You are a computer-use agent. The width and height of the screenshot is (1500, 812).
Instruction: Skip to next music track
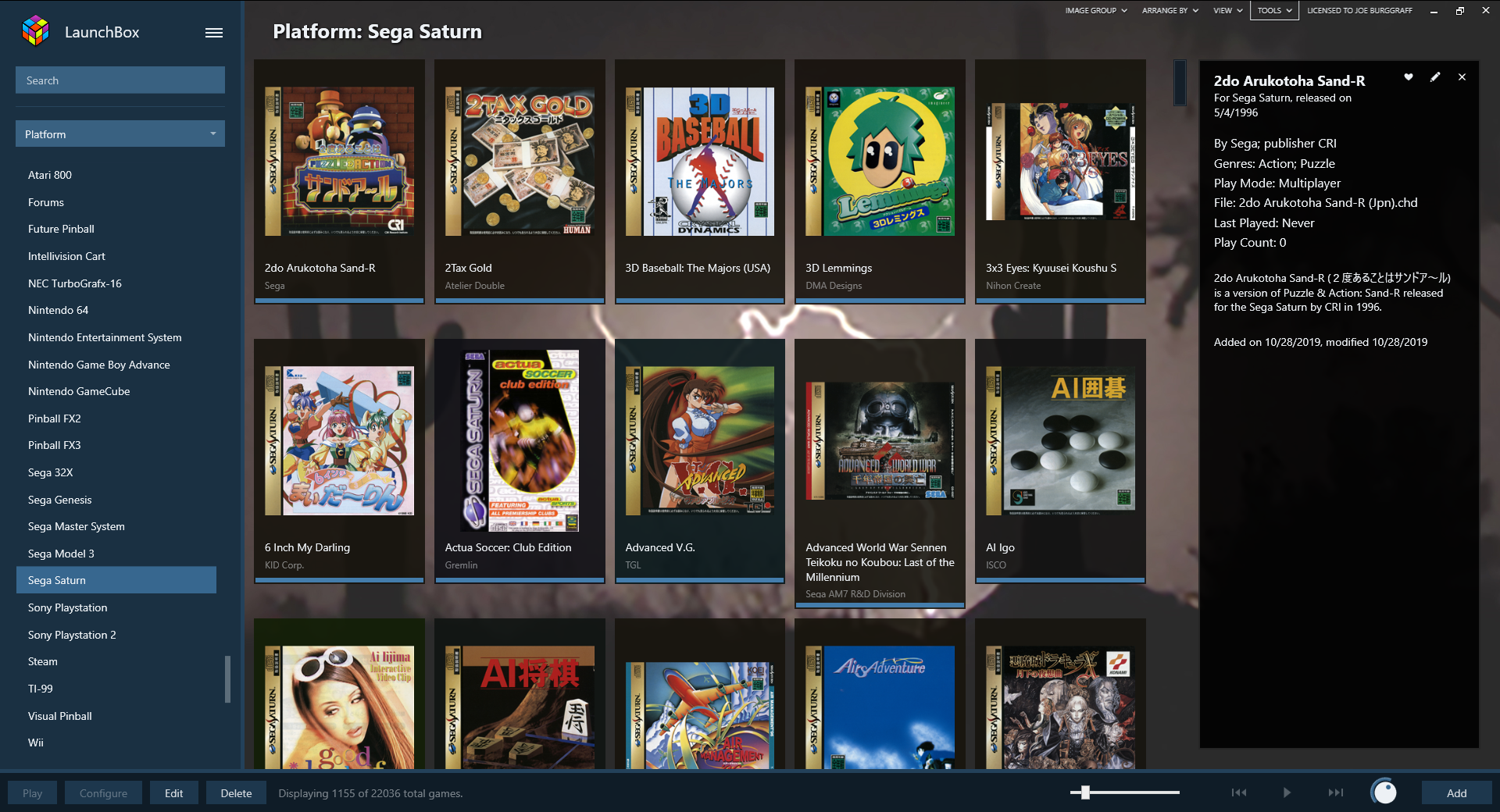[1336, 792]
